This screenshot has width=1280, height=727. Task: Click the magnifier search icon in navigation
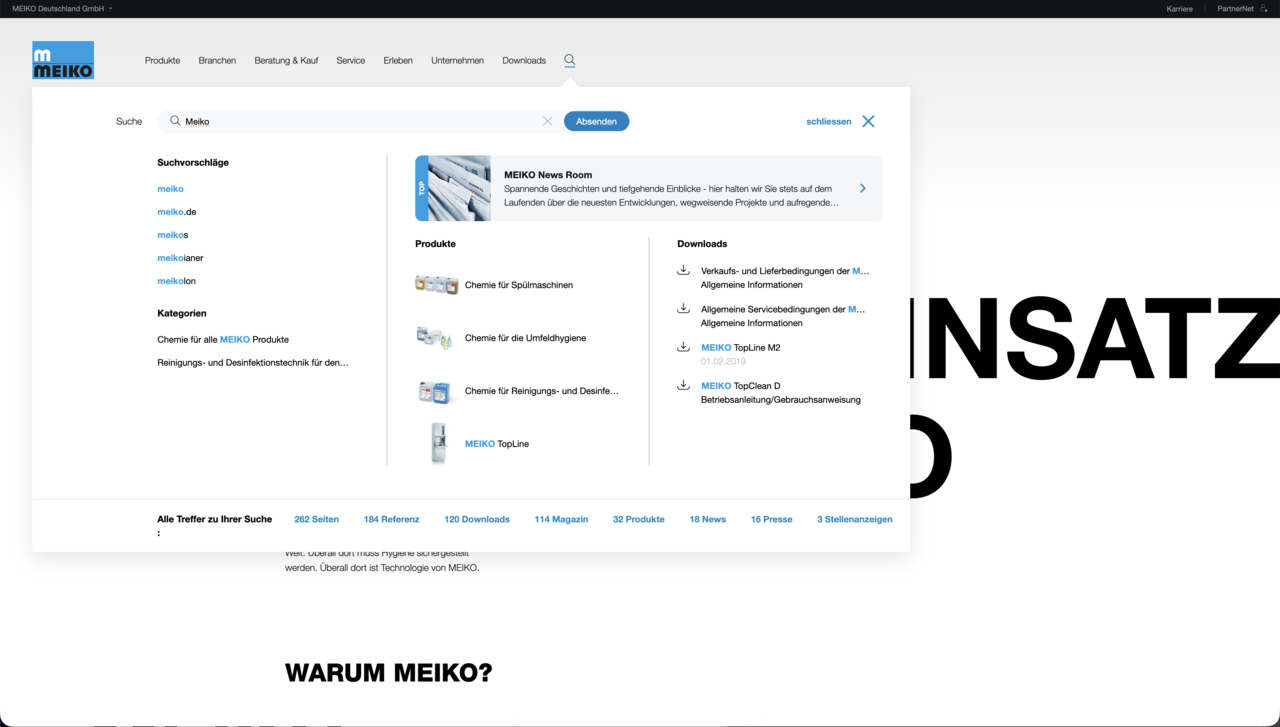(x=569, y=60)
